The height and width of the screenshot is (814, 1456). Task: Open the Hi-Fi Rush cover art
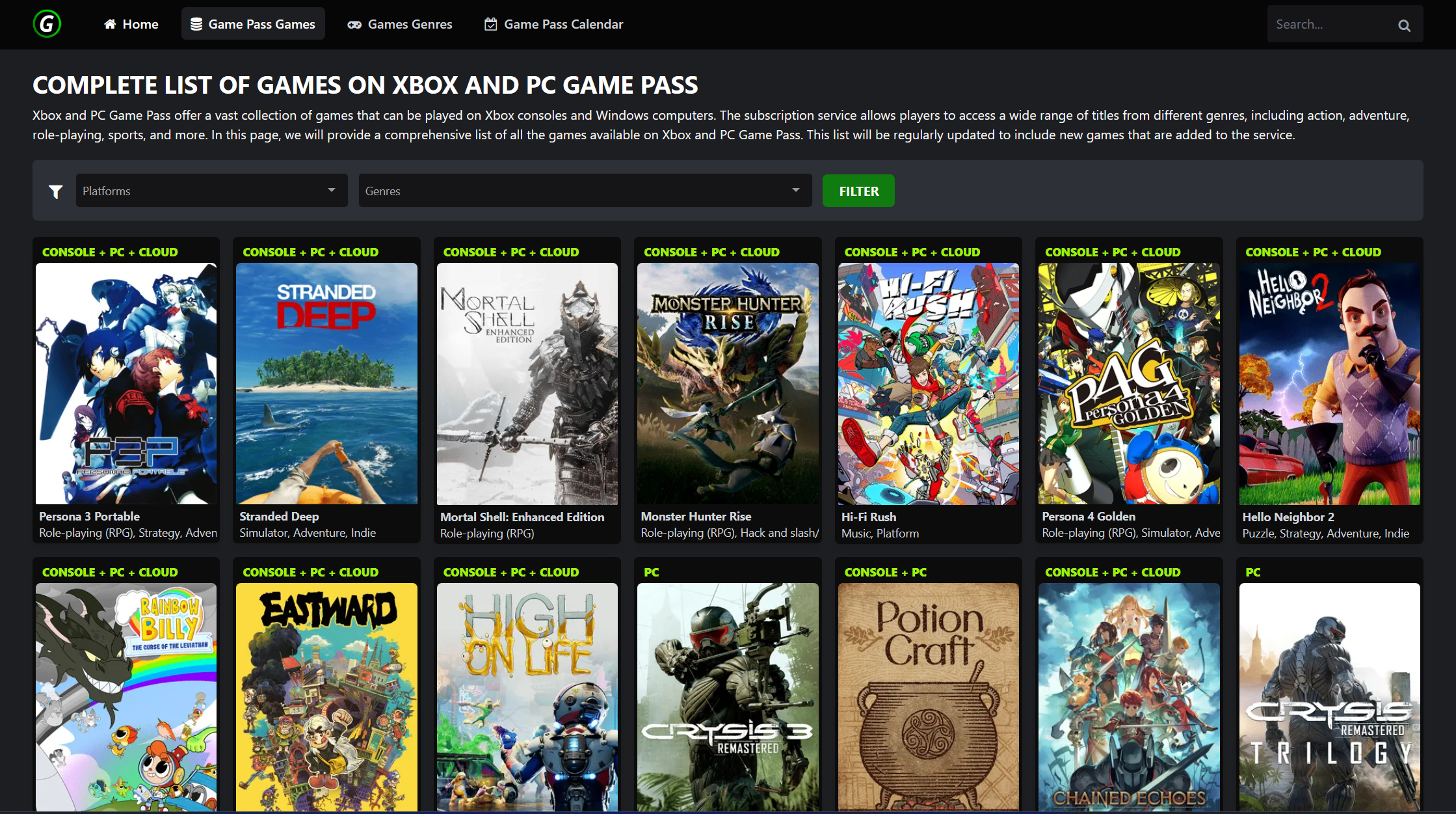pos(929,383)
